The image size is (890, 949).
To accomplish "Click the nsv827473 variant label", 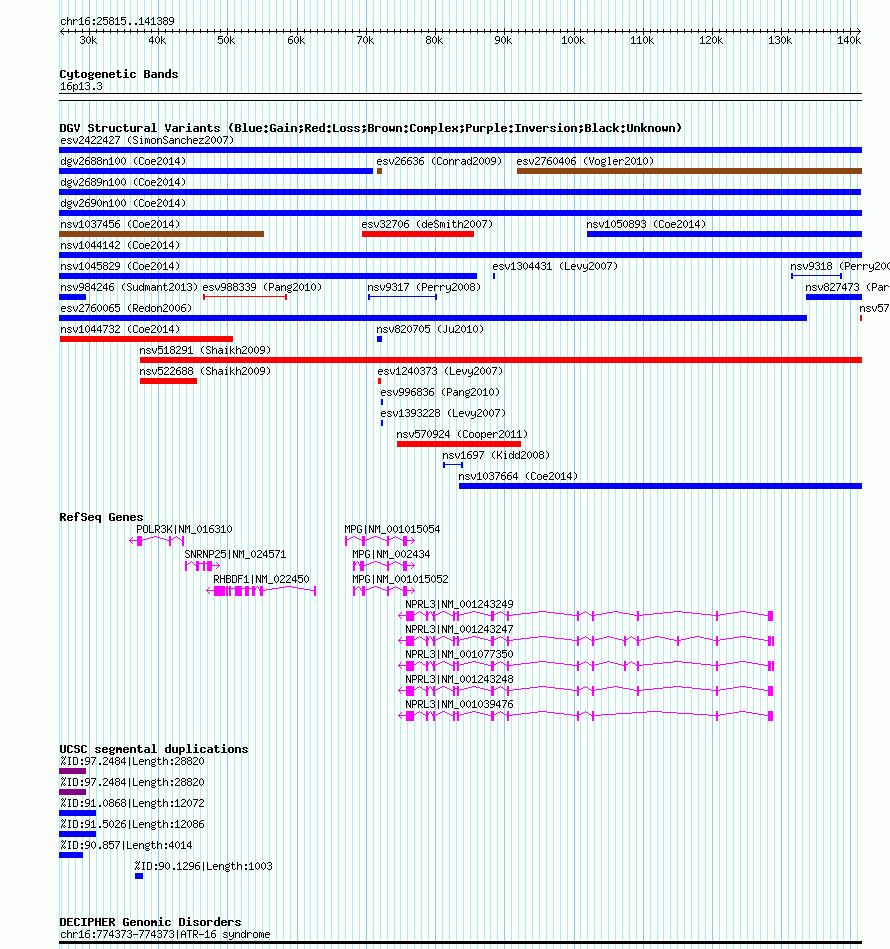I will [x=847, y=287].
